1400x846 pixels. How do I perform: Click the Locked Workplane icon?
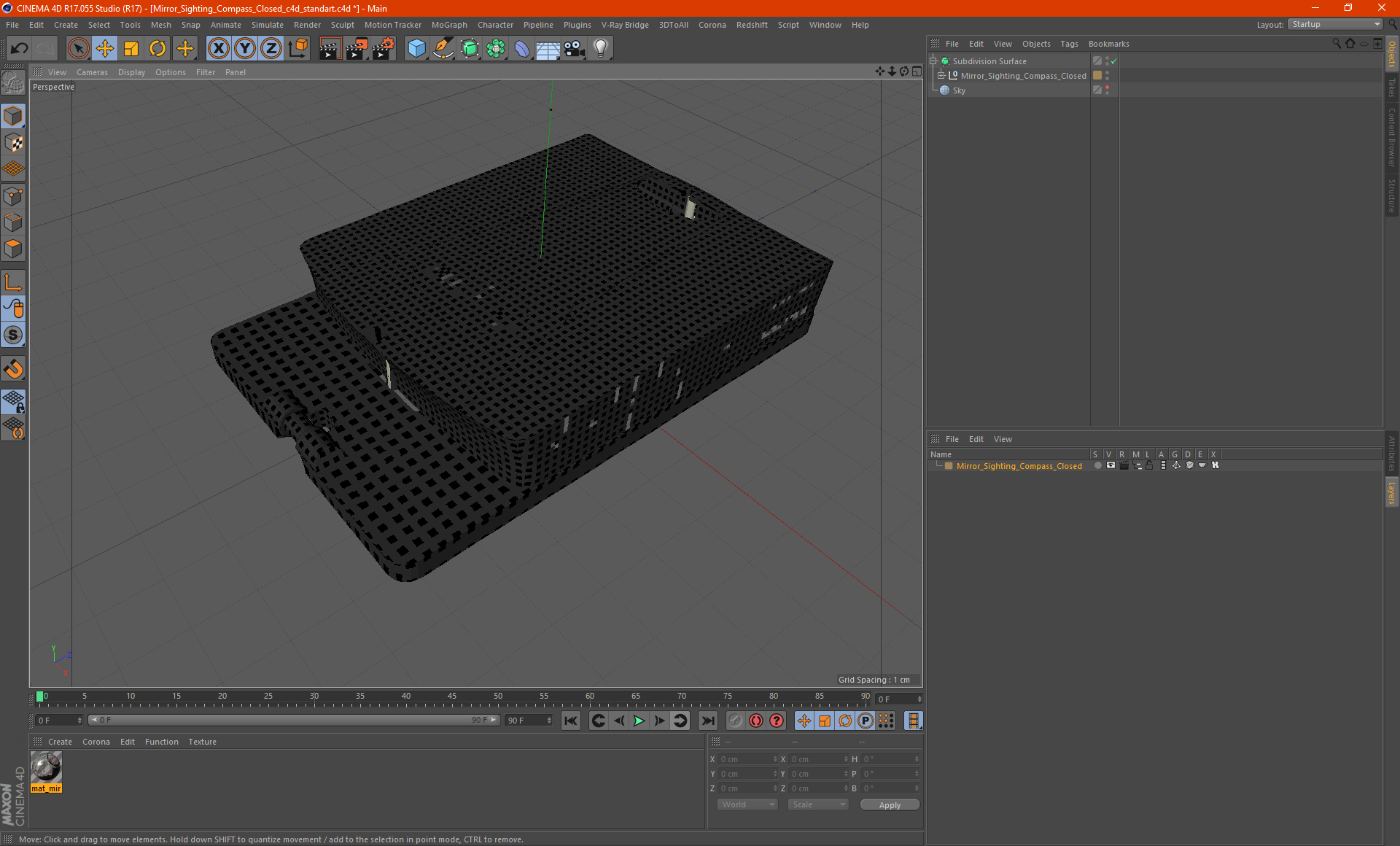[x=13, y=401]
